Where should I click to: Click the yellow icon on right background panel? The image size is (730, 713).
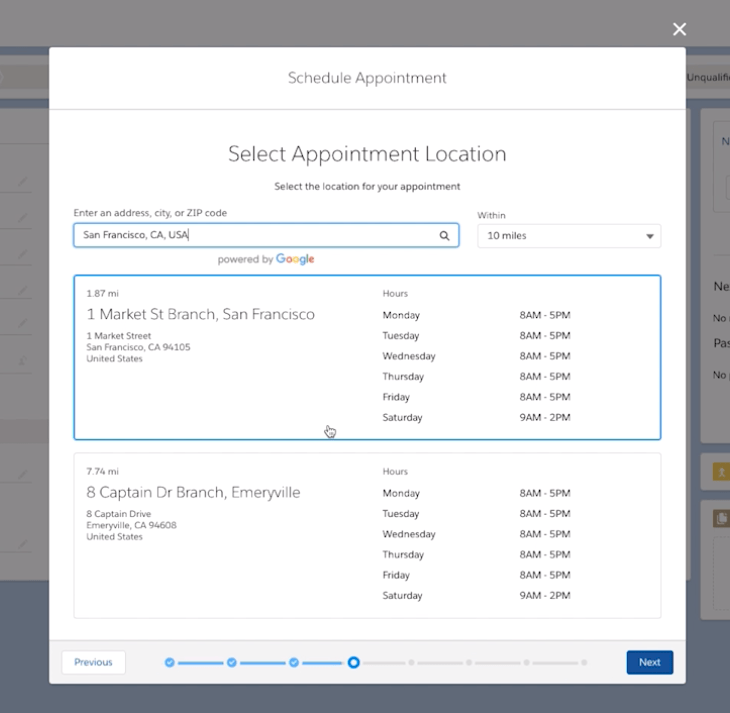[x=720, y=471]
